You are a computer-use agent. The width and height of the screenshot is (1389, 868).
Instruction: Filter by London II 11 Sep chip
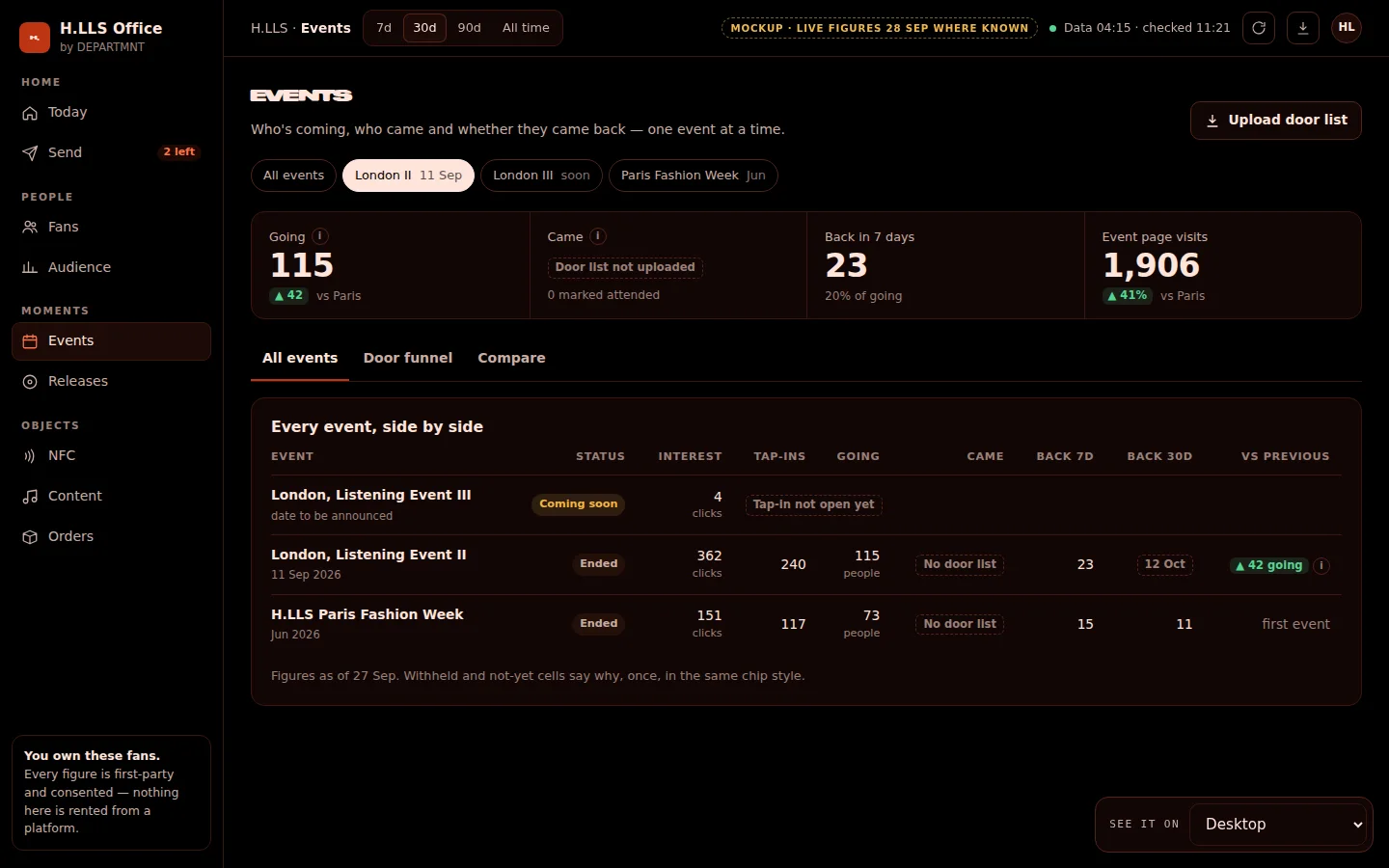point(408,176)
